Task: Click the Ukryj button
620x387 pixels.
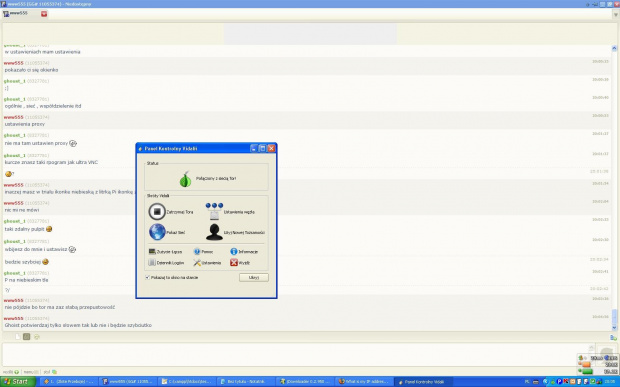Action: [x=254, y=278]
